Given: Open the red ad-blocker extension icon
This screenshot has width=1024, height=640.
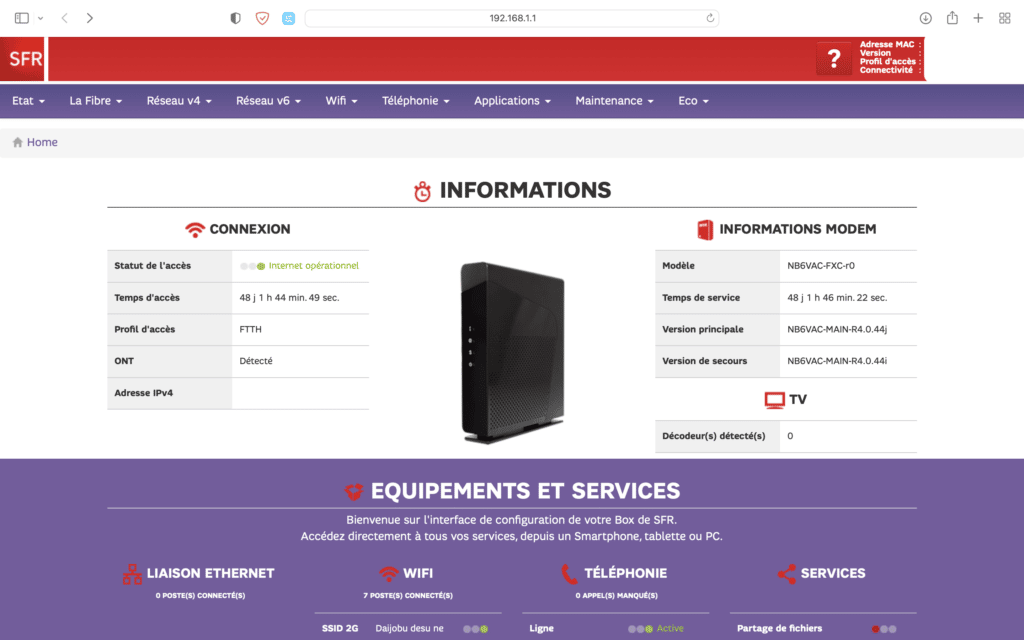Looking at the screenshot, I should click(263, 18).
